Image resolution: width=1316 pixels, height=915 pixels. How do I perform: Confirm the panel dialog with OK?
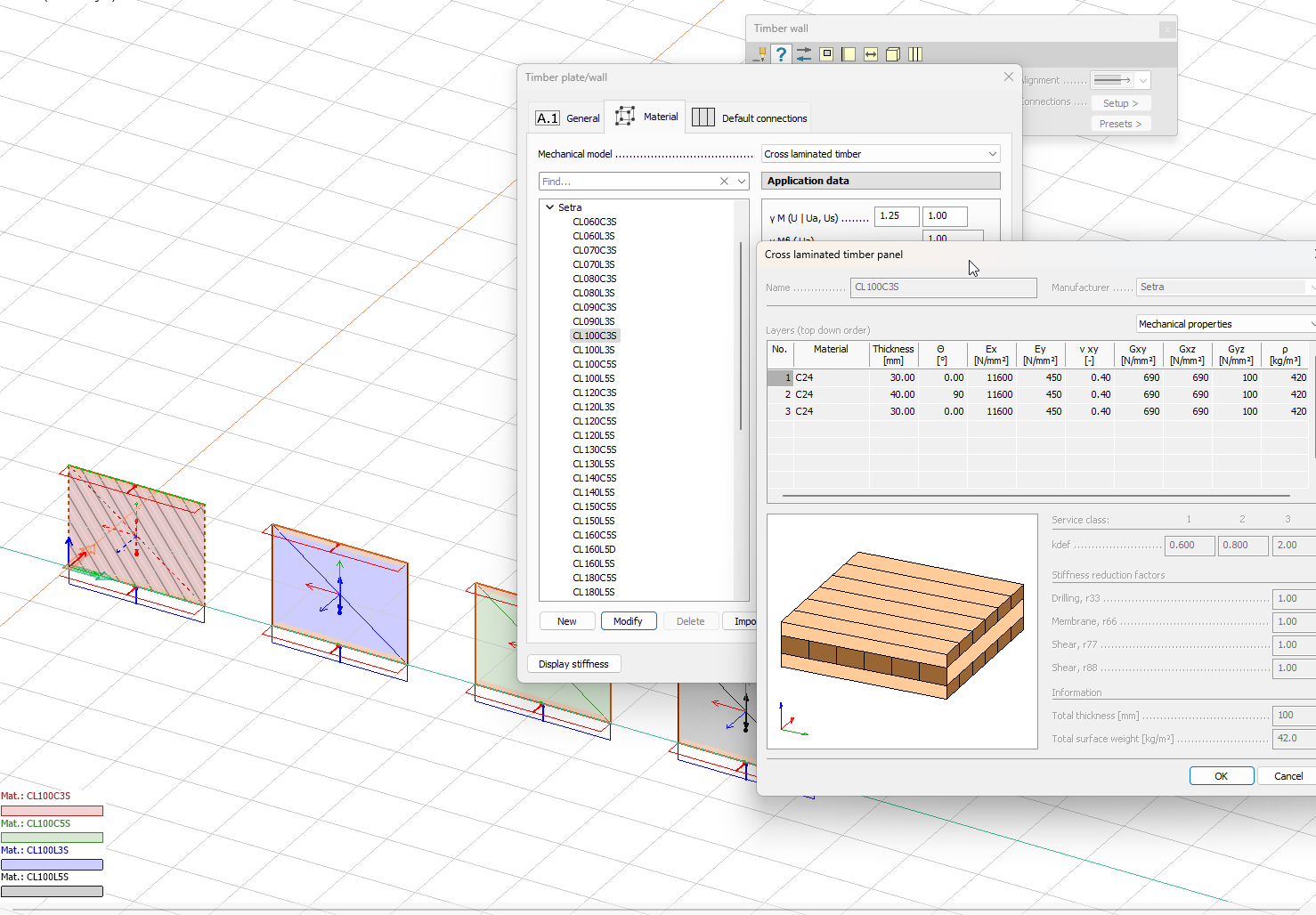point(1221,776)
